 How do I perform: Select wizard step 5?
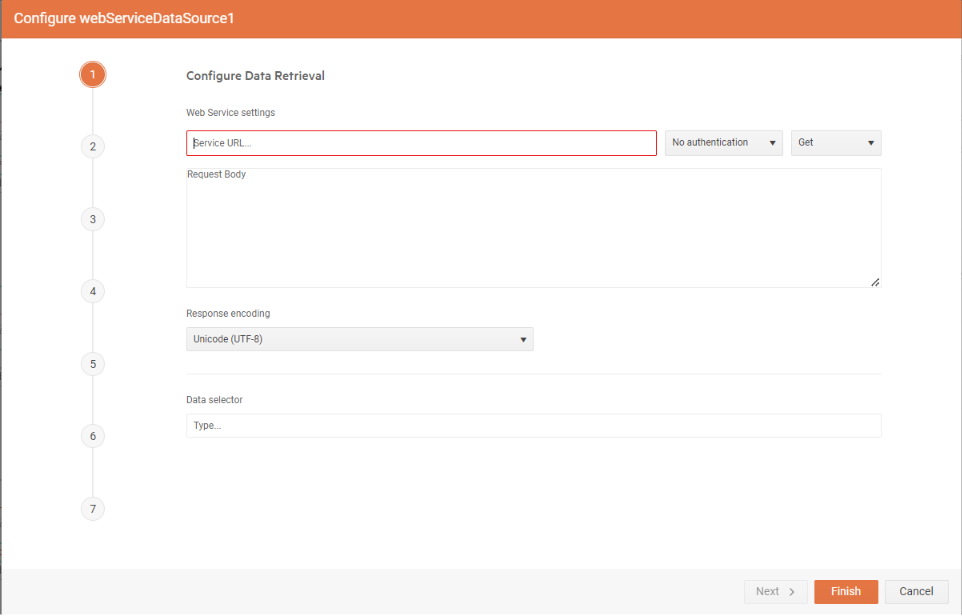pyautogui.click(x=92, y=363)
